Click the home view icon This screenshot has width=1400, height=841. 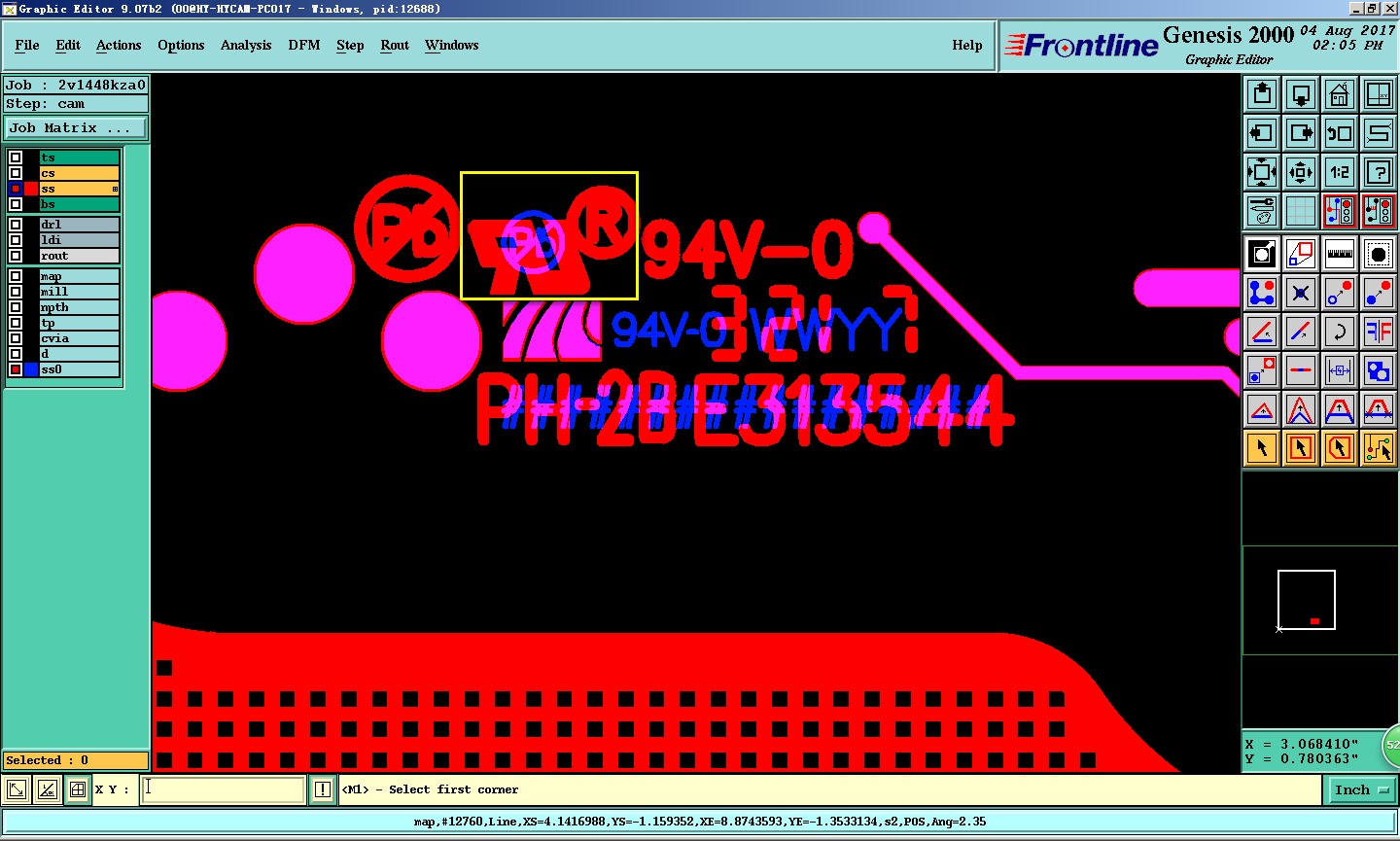1340,94
